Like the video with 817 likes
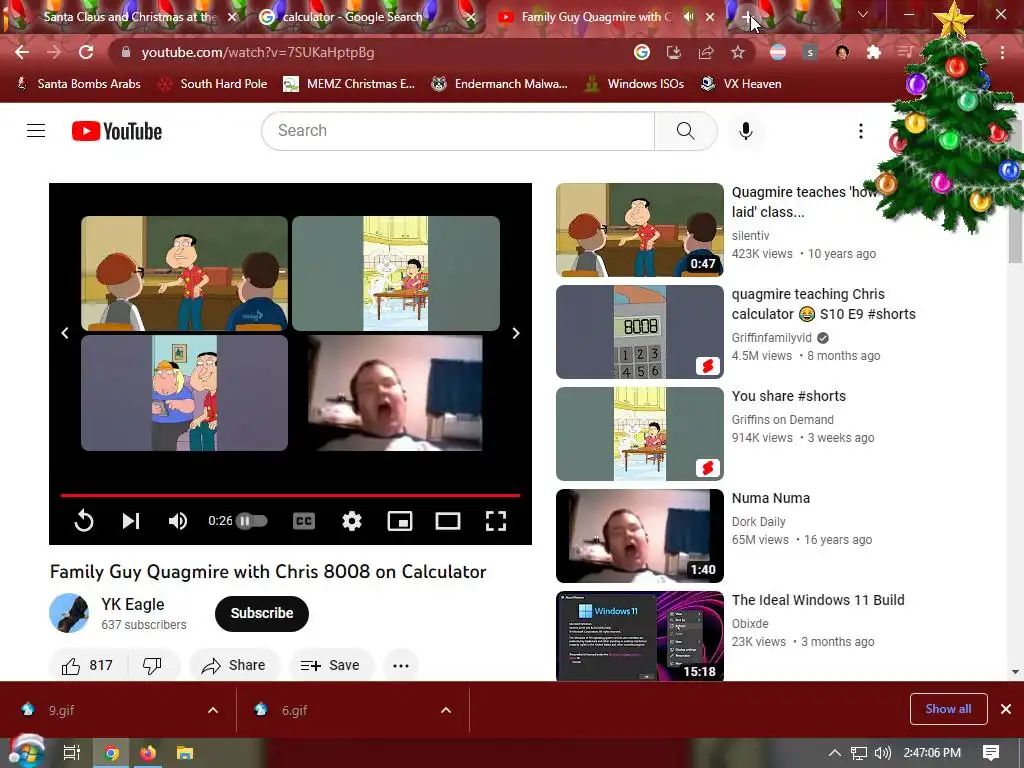The image size is (1024, 768). pos(88,665)
